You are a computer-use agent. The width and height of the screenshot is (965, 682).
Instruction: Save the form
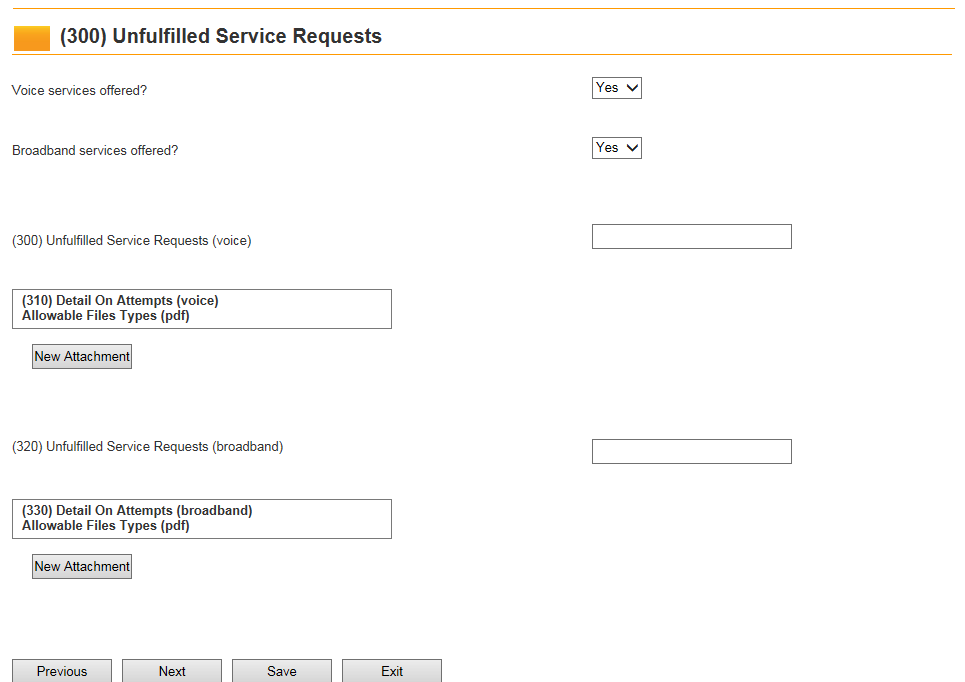(281, 671)
